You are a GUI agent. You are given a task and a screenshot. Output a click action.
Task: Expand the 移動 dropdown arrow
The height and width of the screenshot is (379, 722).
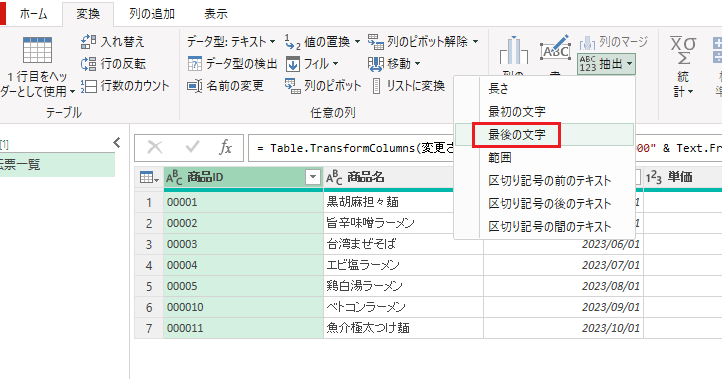(x=418, y=64)
